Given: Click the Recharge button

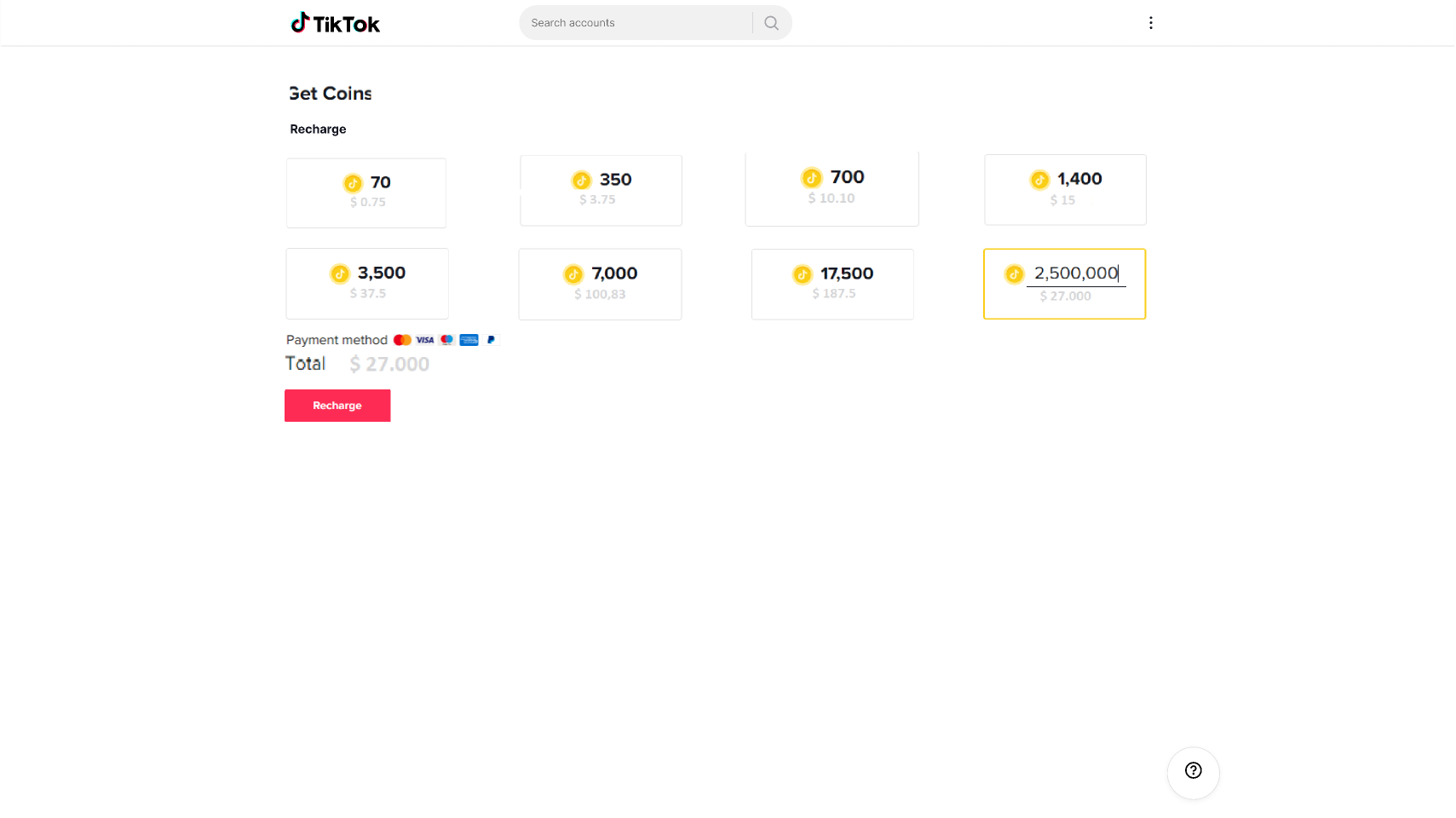Looking at the screenshot, I should [337, 406].
